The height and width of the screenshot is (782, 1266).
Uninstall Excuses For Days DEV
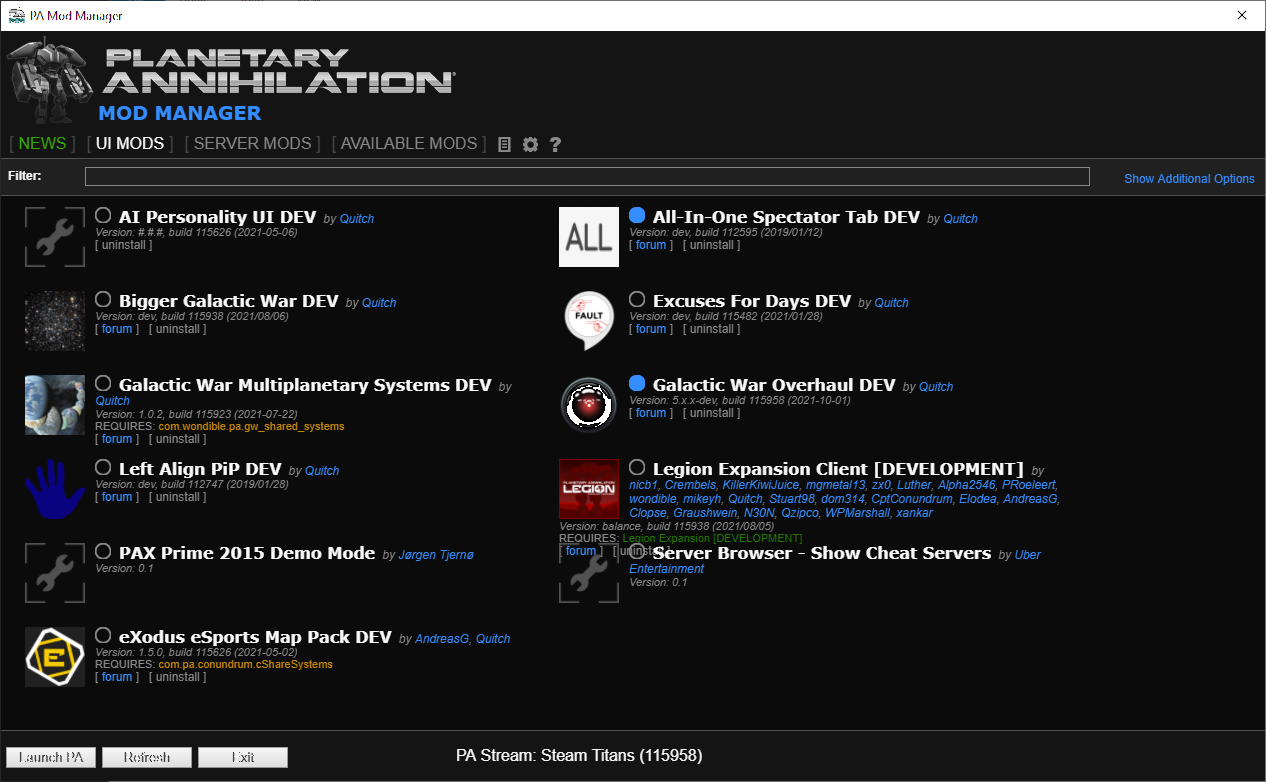point(711,329)
